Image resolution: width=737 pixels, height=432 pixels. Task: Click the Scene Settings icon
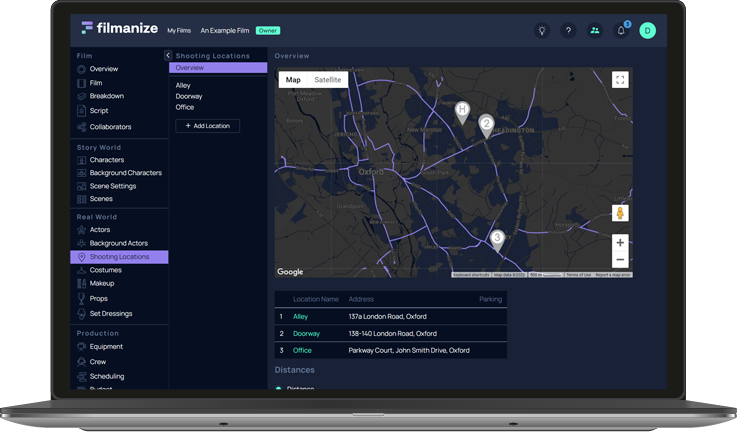point(81,186)
